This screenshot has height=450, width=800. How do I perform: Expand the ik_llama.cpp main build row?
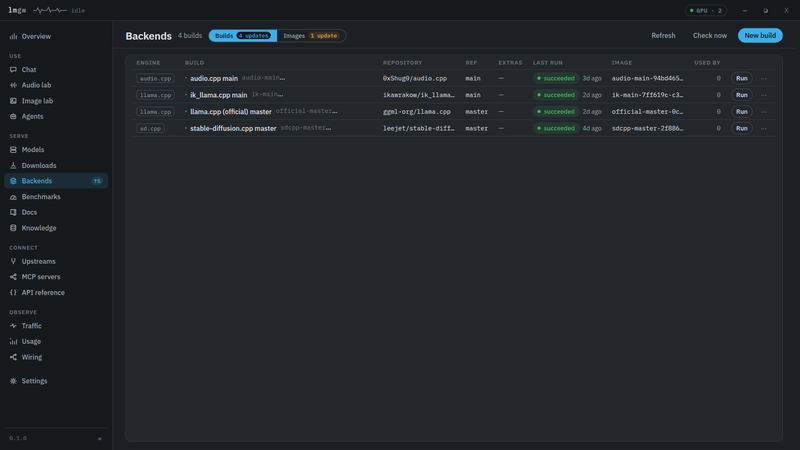186,95
